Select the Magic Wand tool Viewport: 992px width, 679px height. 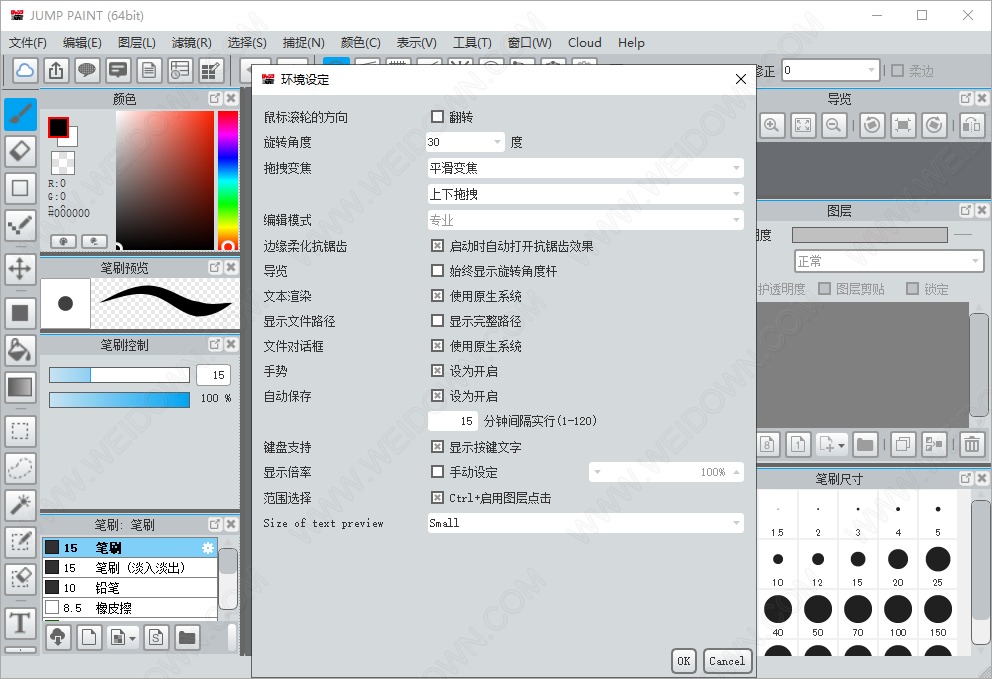(x=20, y=505)
